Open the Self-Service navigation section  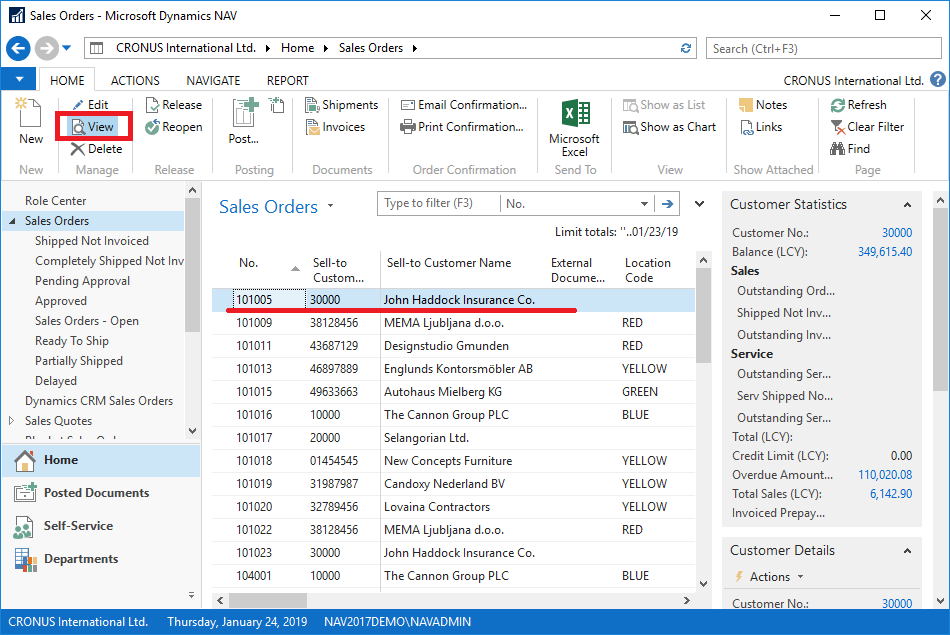(101, 526)
